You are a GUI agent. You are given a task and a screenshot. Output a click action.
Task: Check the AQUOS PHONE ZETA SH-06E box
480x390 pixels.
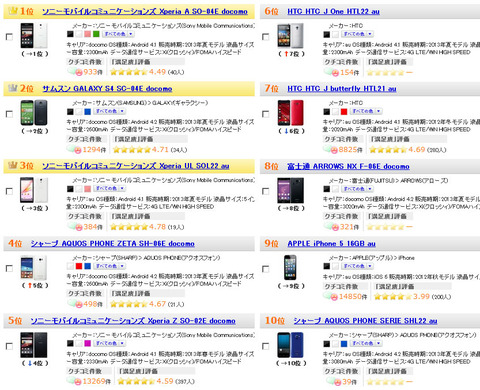pyautogui.click(x=9, y=268)
